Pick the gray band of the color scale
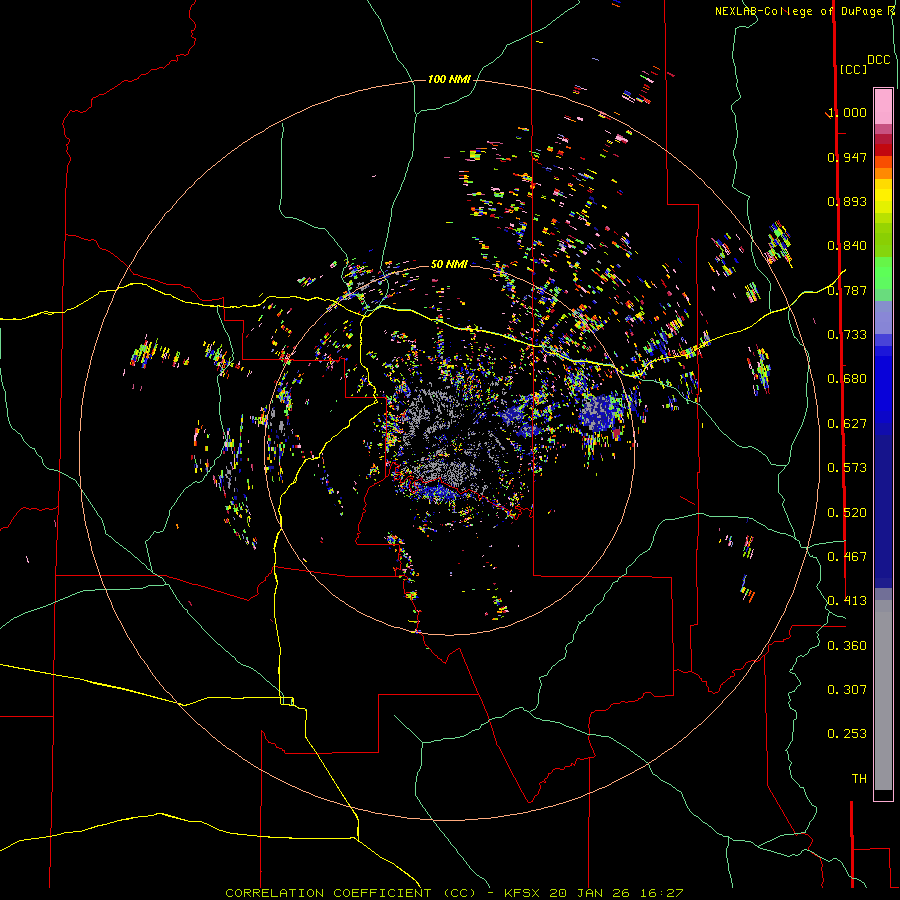Viewport: 900px width, 900px height. (883, 695)
